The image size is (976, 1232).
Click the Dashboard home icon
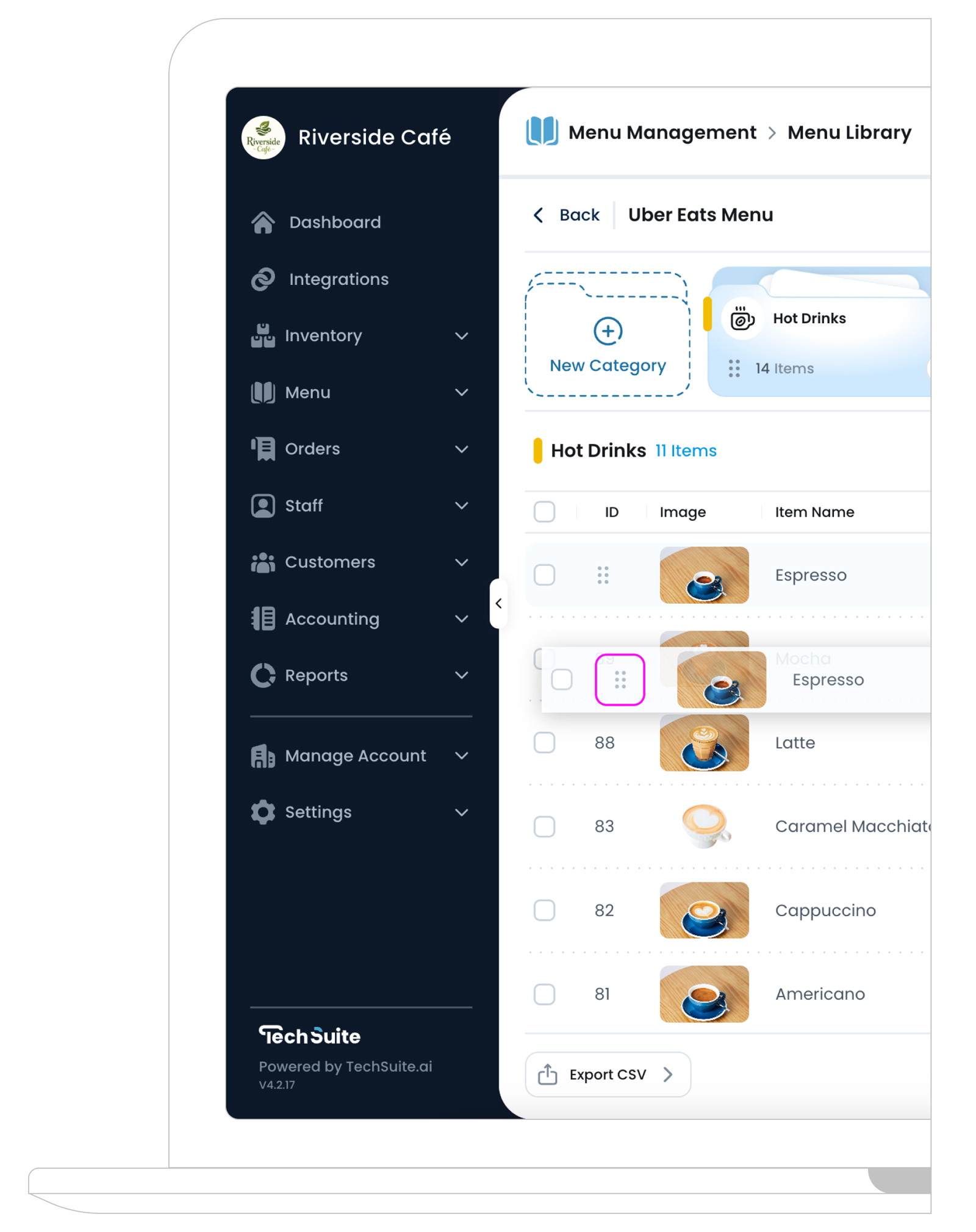pos(263,222)
